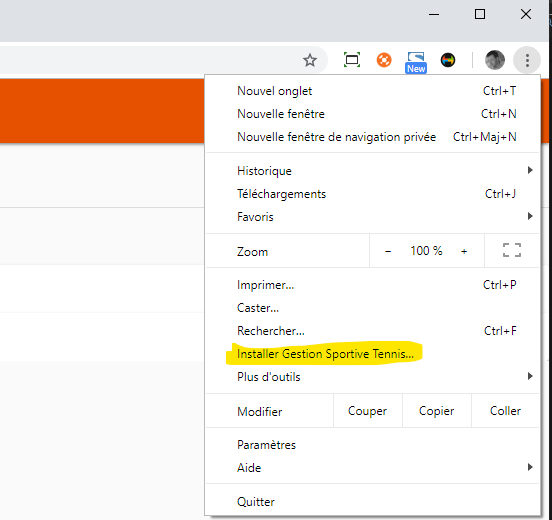Select Quitter to exit Chrome

pos(372,501)
